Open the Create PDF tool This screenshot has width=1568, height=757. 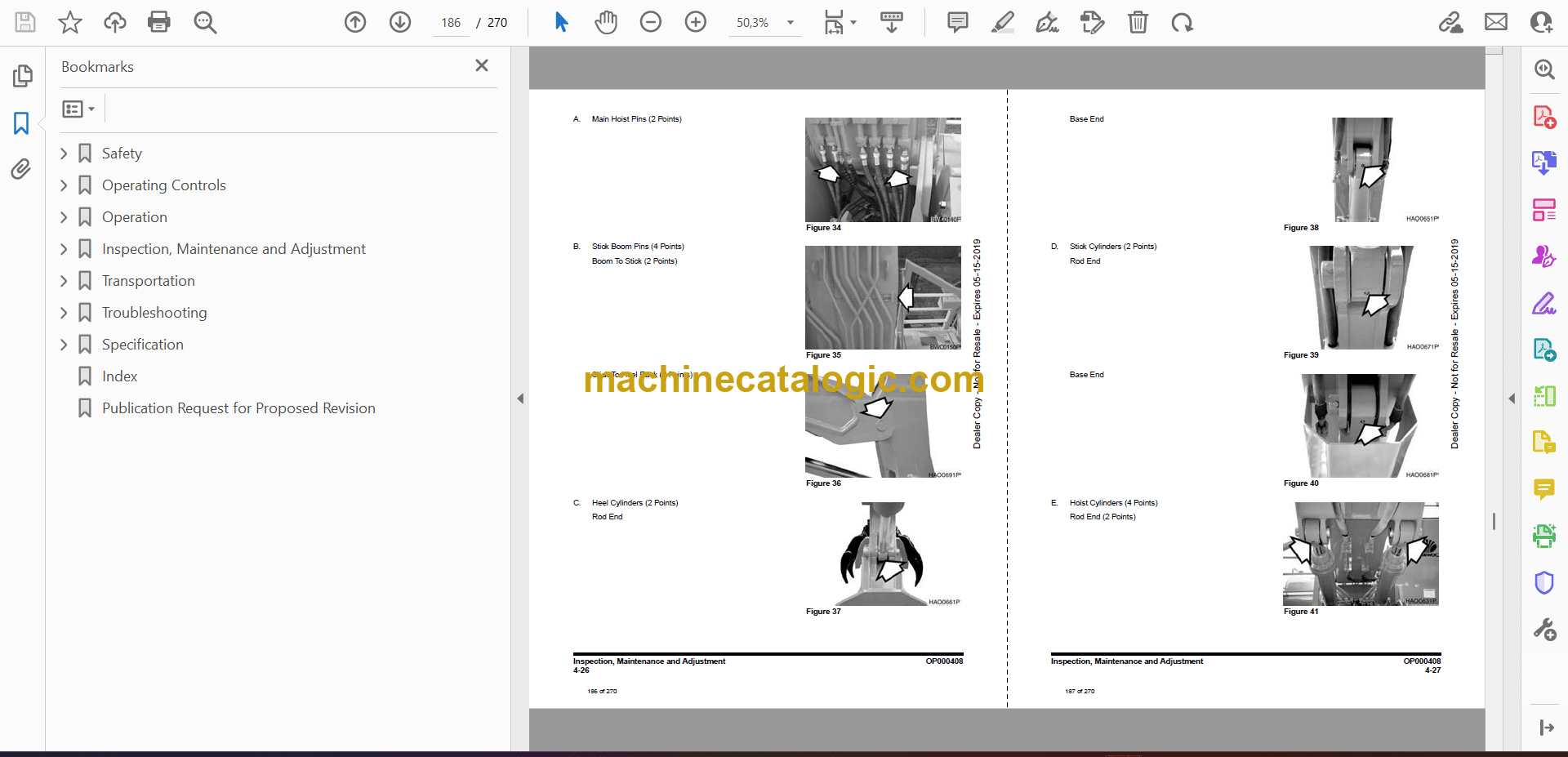tap(1544, 117)
